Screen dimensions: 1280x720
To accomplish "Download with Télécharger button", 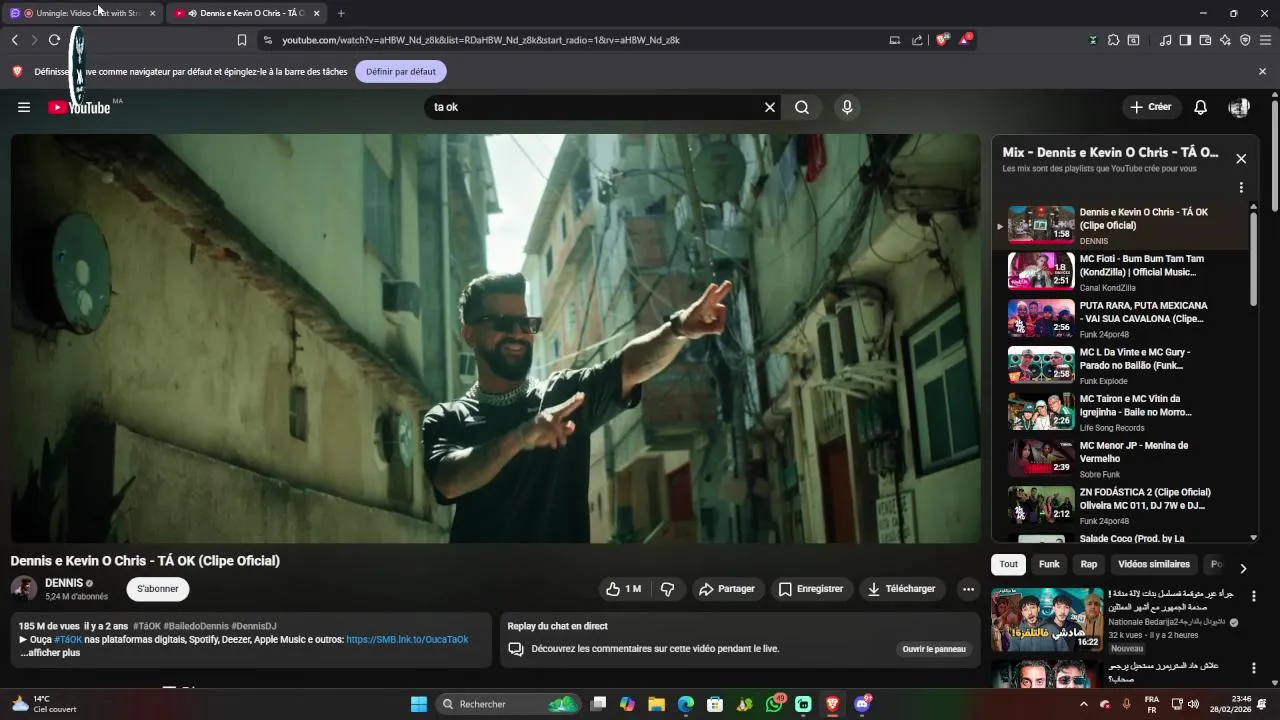I will (x=902, y=589).
